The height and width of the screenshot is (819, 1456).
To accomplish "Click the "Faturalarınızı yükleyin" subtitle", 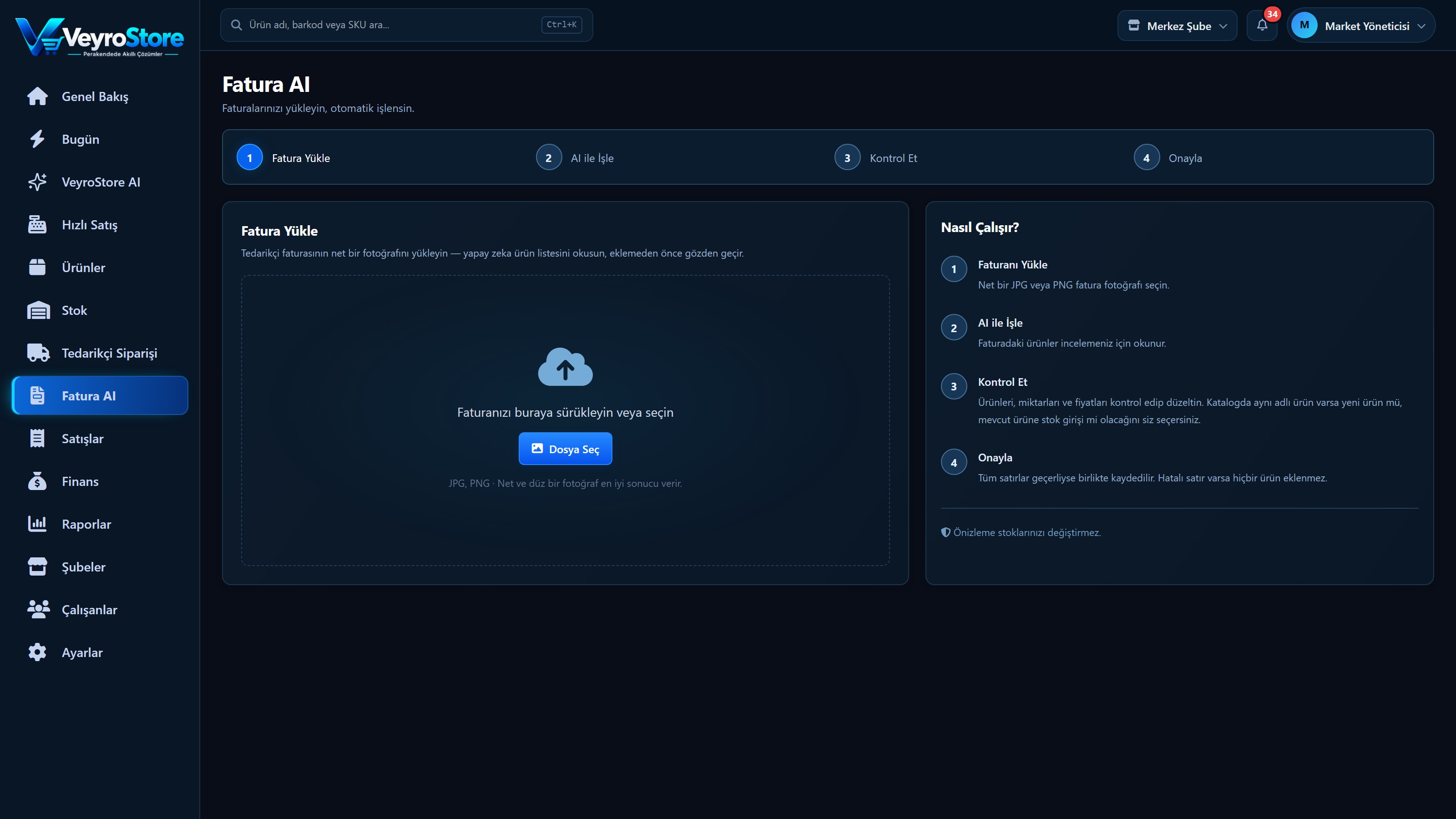I will (x=318, y=108).
